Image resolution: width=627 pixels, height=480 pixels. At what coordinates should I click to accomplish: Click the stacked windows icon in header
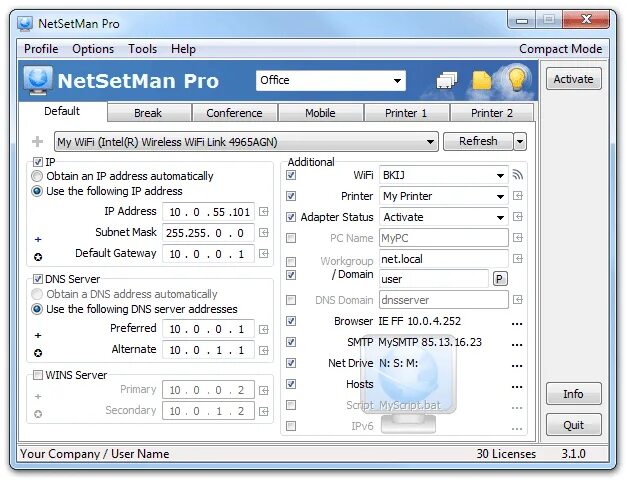point(447,80)
